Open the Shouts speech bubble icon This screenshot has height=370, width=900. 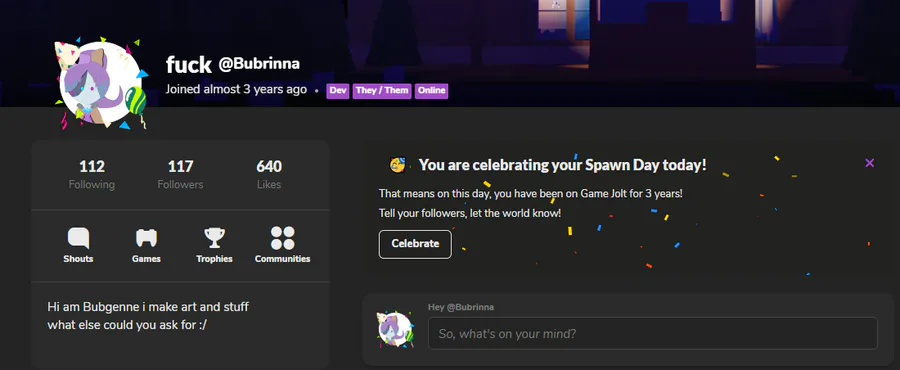click(78, 237)
